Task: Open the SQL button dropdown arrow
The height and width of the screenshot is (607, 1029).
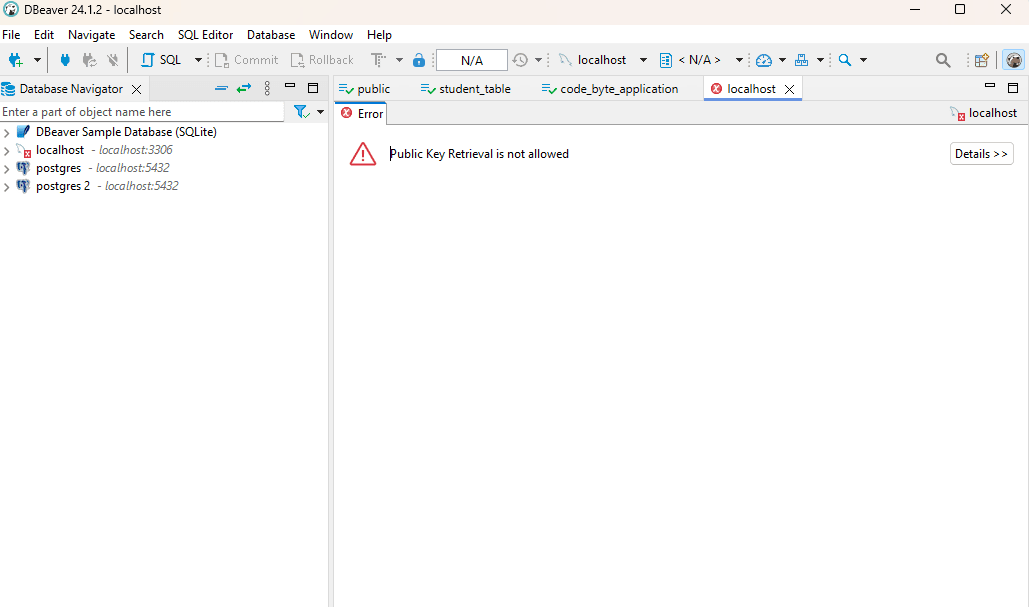Action: coord(198,60)
